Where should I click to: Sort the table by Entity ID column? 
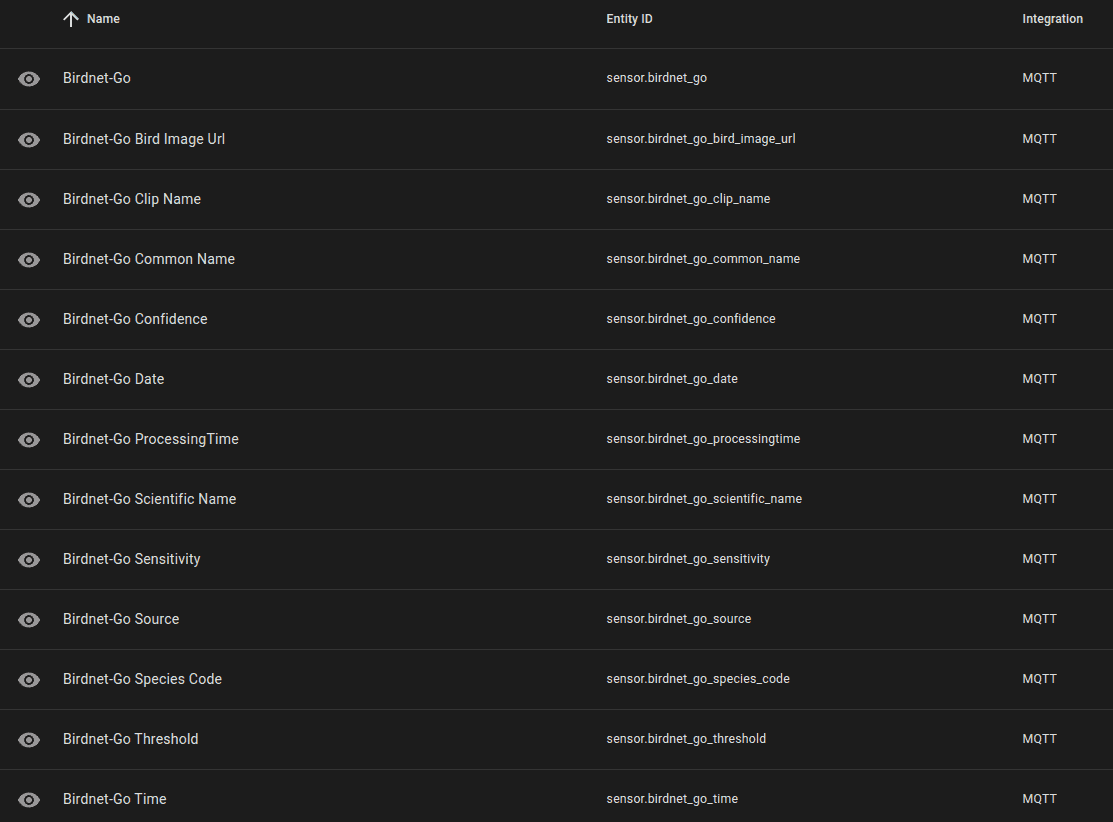click(629, 19)
